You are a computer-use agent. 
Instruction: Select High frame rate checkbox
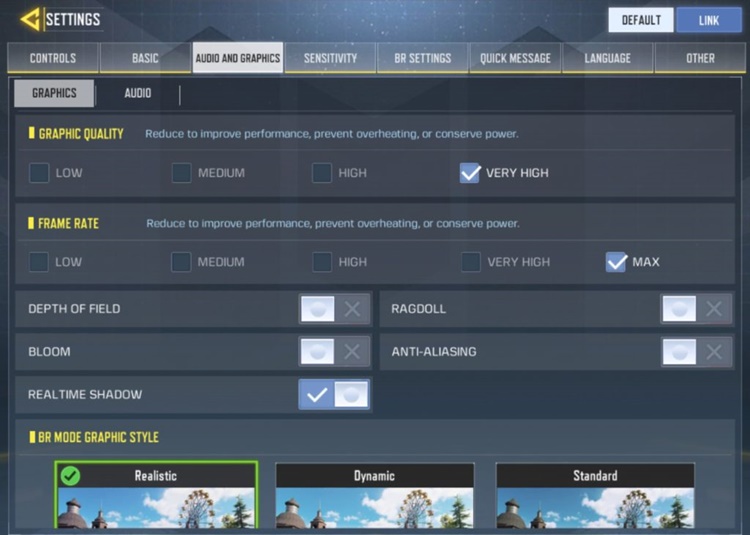(322, 262)
